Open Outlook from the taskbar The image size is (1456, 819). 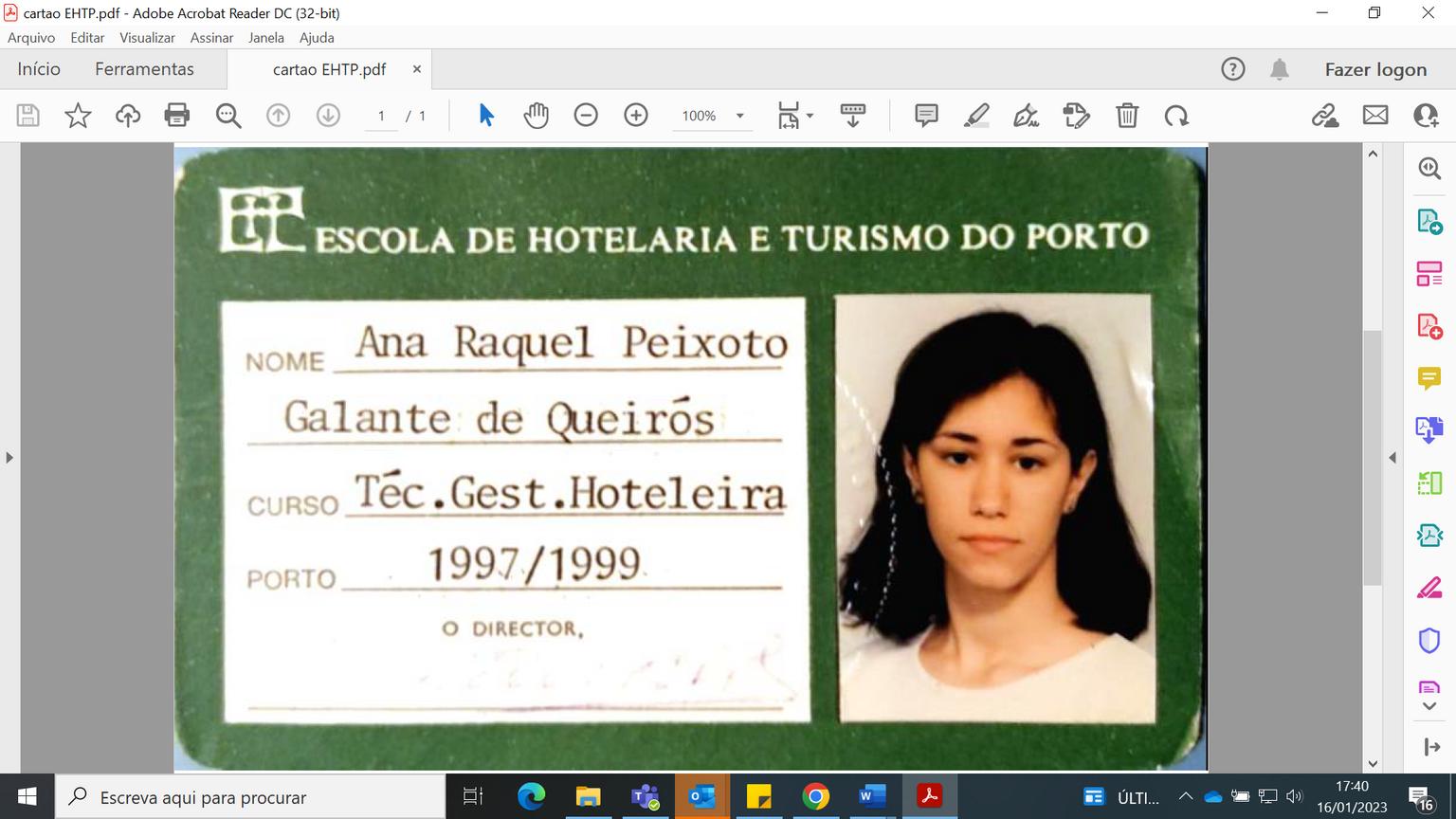click(702, 796)
